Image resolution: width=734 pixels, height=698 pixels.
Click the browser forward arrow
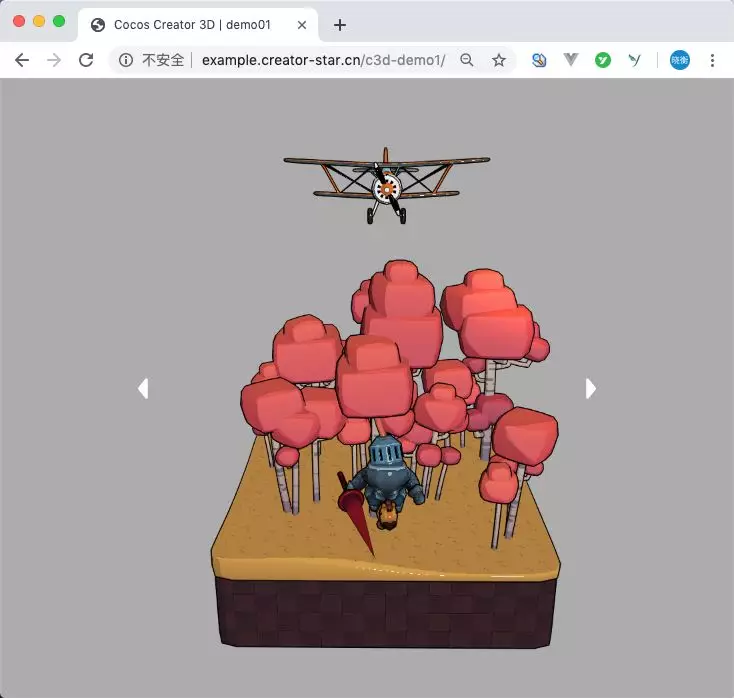coord(54,60)
